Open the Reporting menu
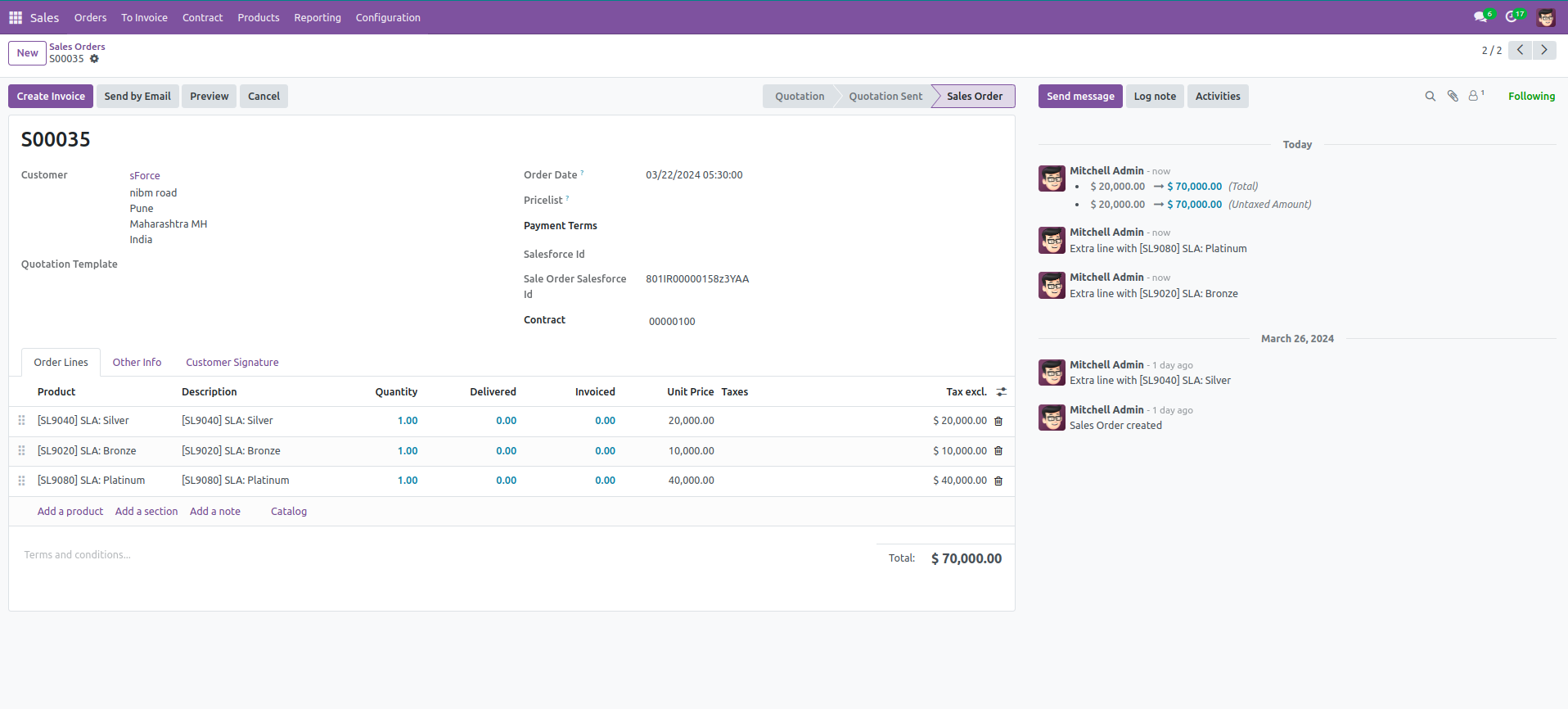This screenshot has width=1568, height=709. click(318, 17)
